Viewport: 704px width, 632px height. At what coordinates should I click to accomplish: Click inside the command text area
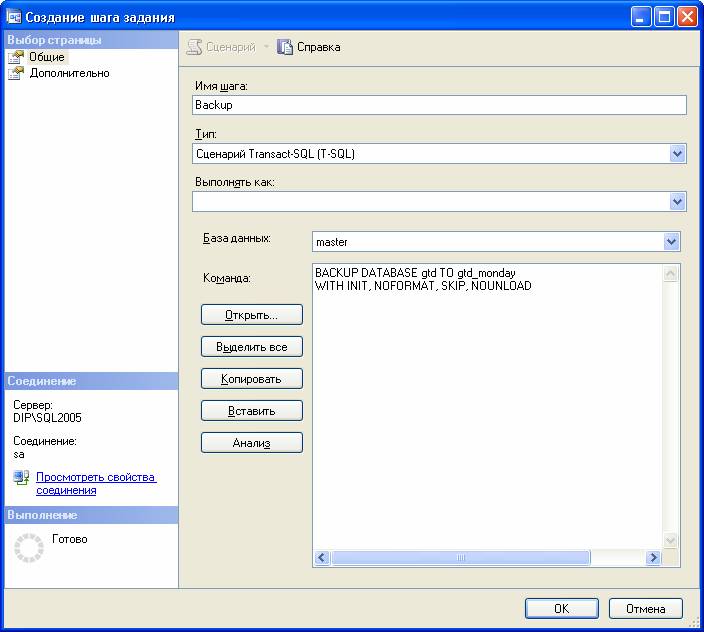tap(488, 400)
